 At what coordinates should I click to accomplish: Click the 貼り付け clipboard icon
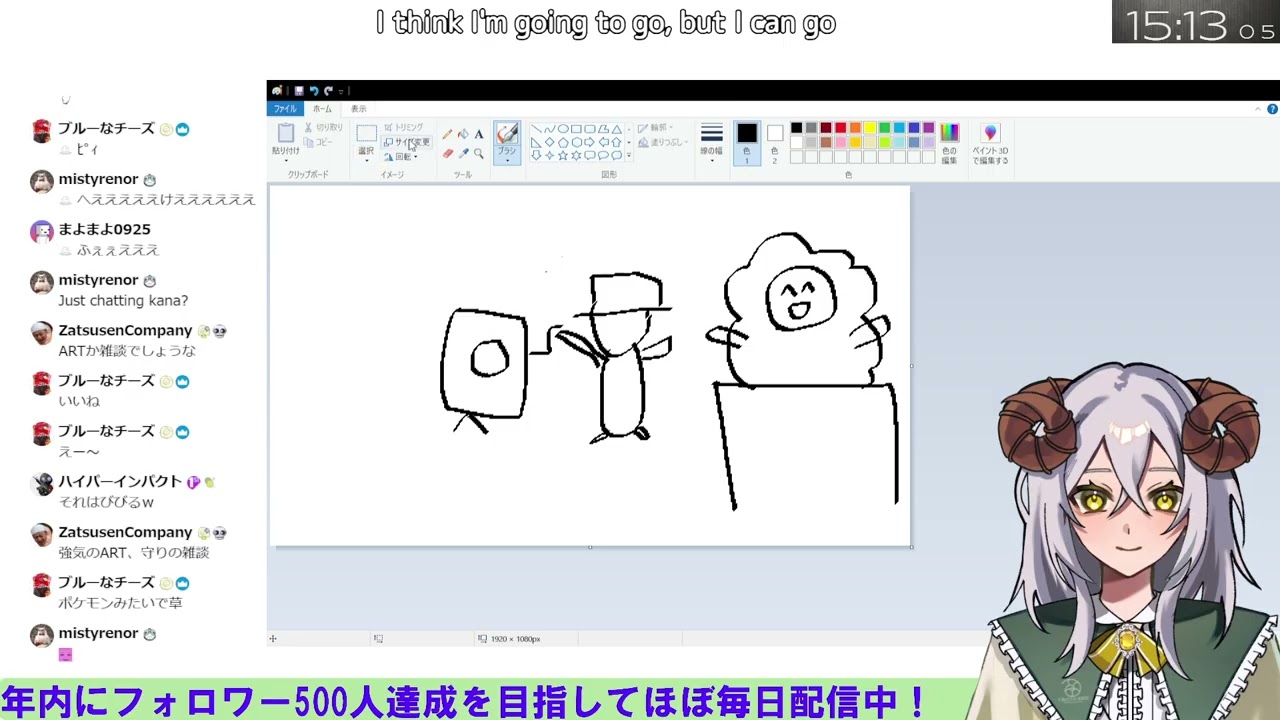(x=286, y=133)
